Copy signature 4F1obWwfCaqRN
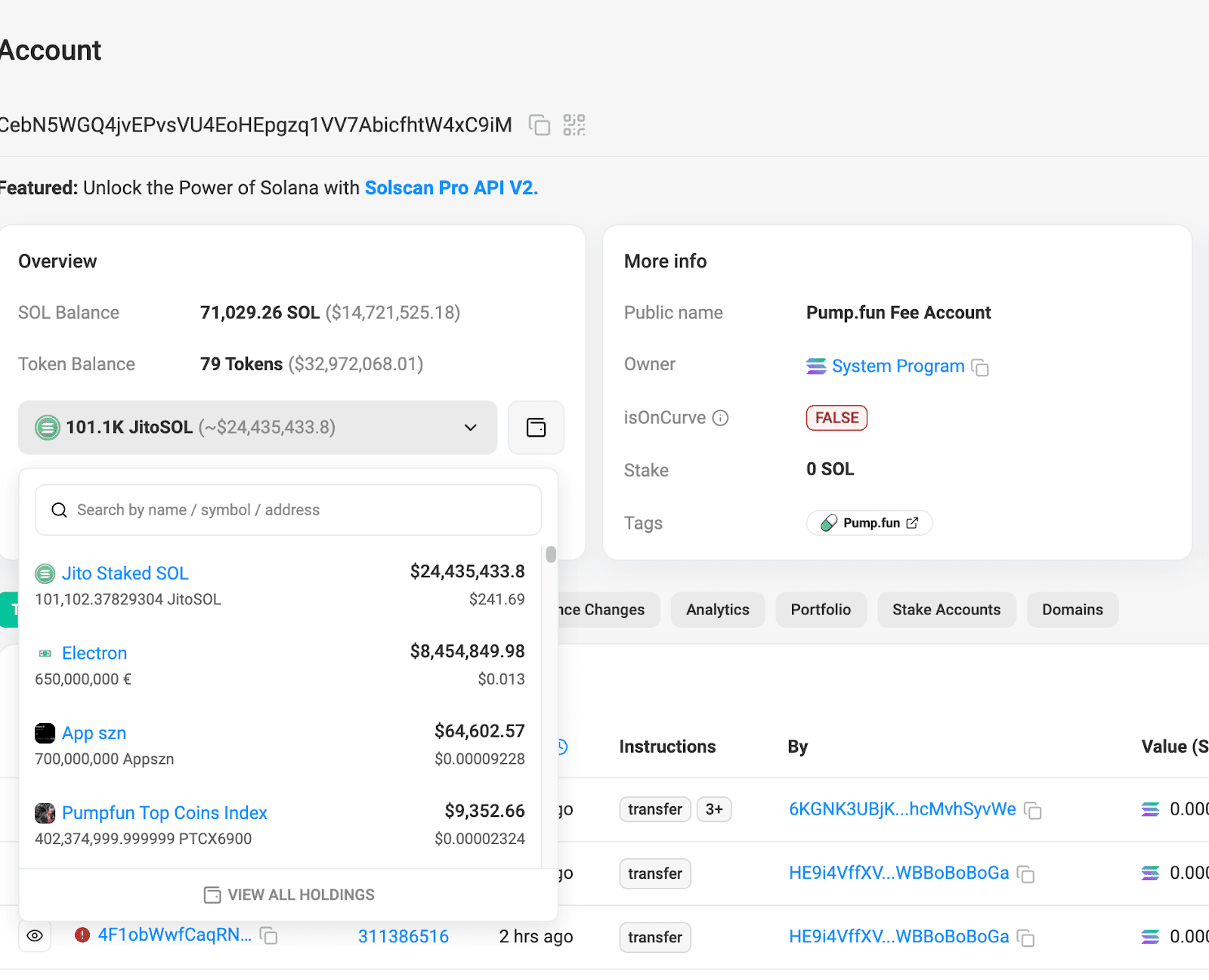 coord(269,935)
